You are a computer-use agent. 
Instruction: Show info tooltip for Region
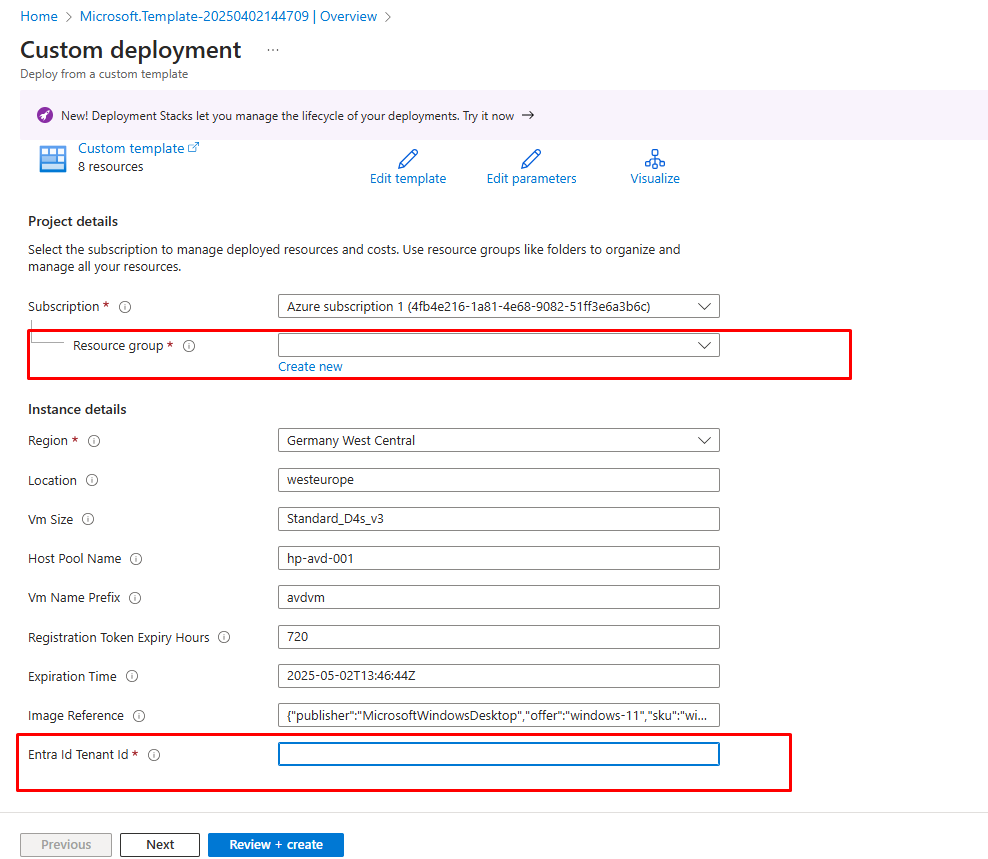94,441
